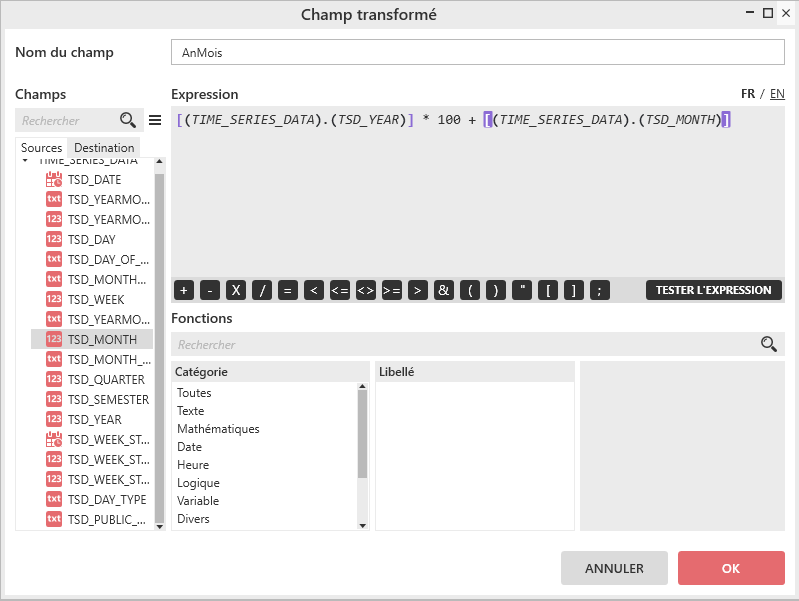Click the functions search magnifier icon
The width and height of the screenshot is (799, 601).
(768, 344)
